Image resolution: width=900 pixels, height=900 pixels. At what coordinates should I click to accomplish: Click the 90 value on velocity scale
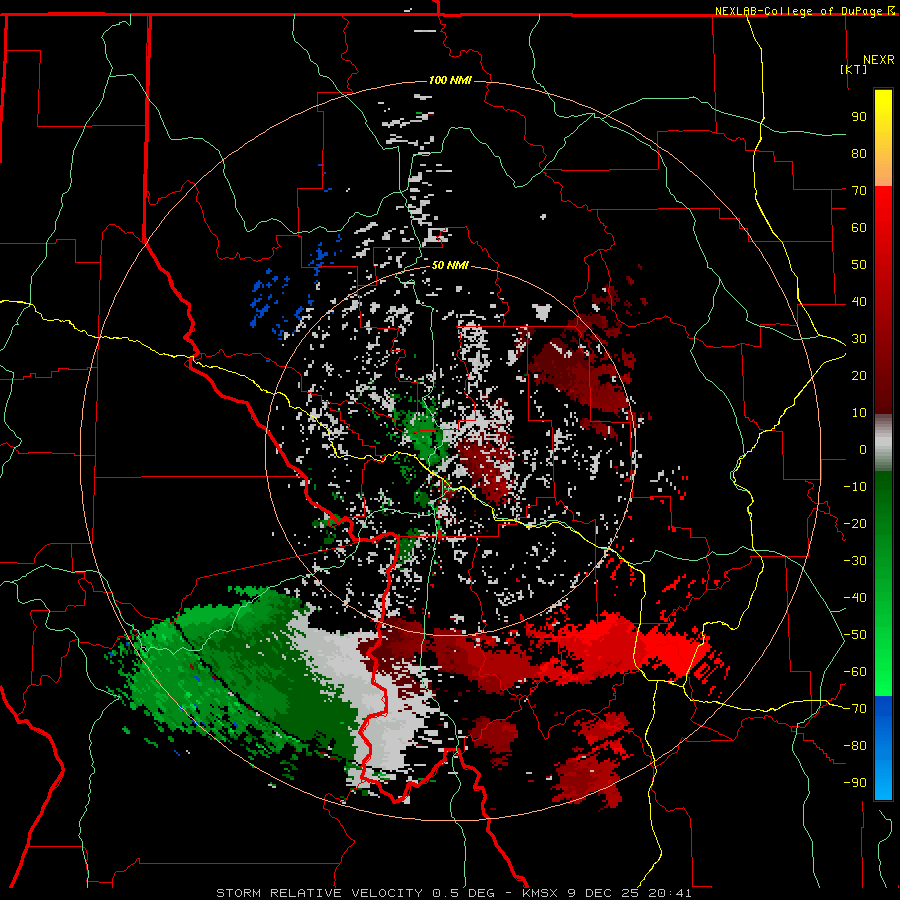click(x=859, y=117)
